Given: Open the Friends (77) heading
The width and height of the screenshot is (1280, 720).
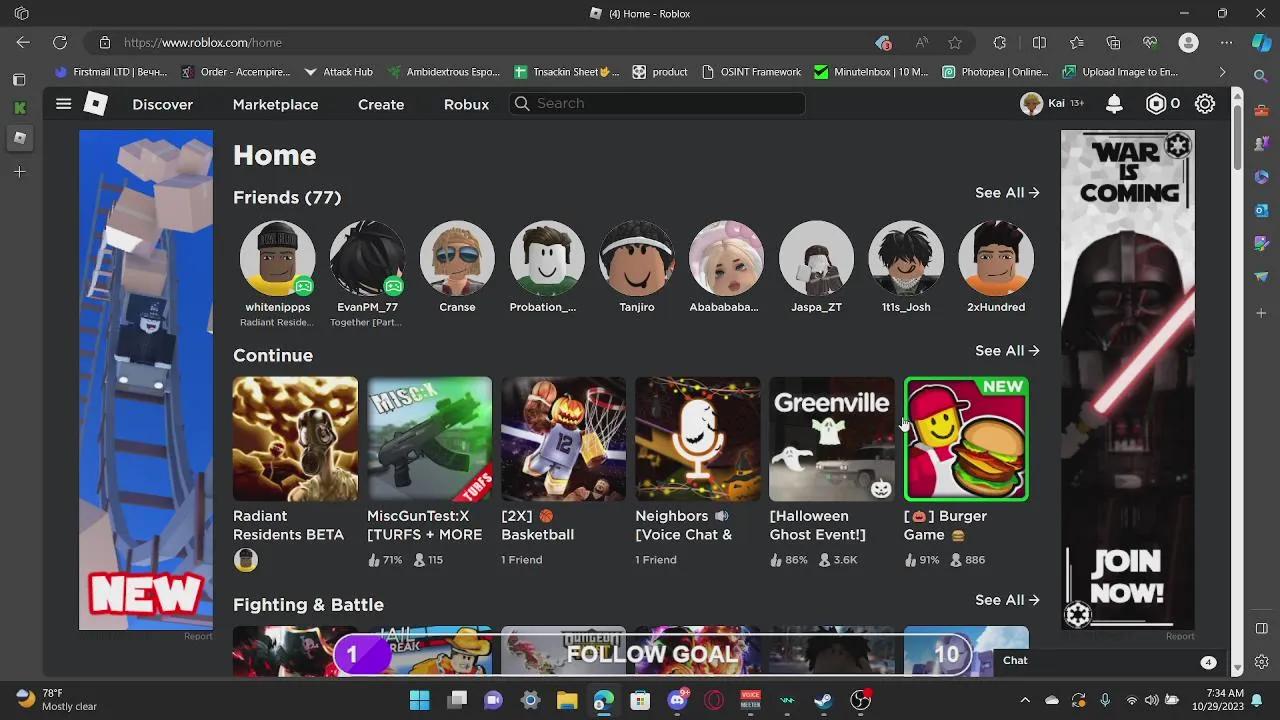Looking at the screenshot, I should [287, 197].
